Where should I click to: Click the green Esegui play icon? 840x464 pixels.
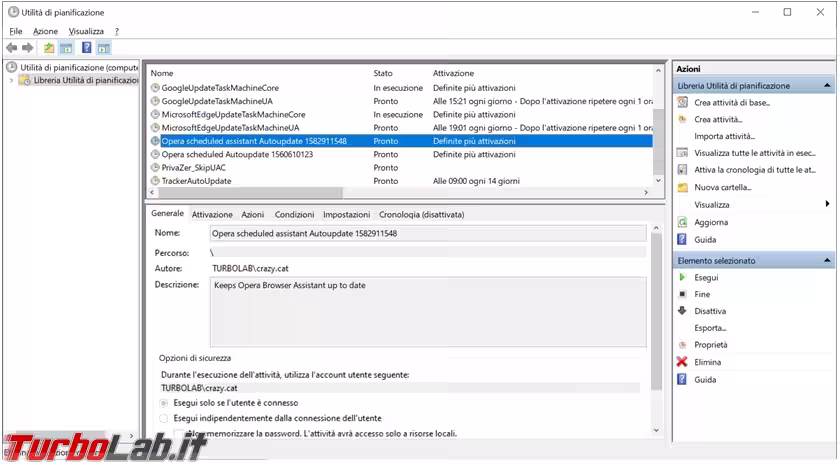(682, 277)
